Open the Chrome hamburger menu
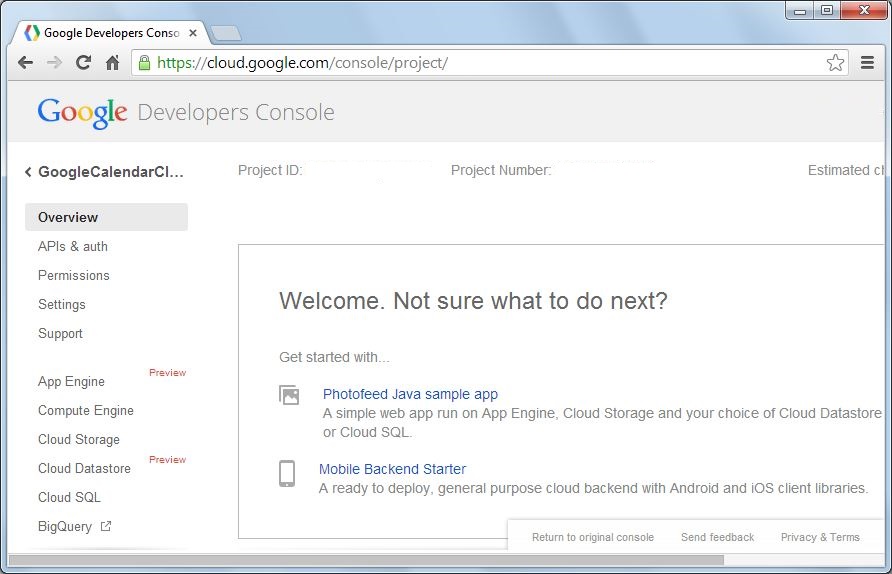 (867, 63)
